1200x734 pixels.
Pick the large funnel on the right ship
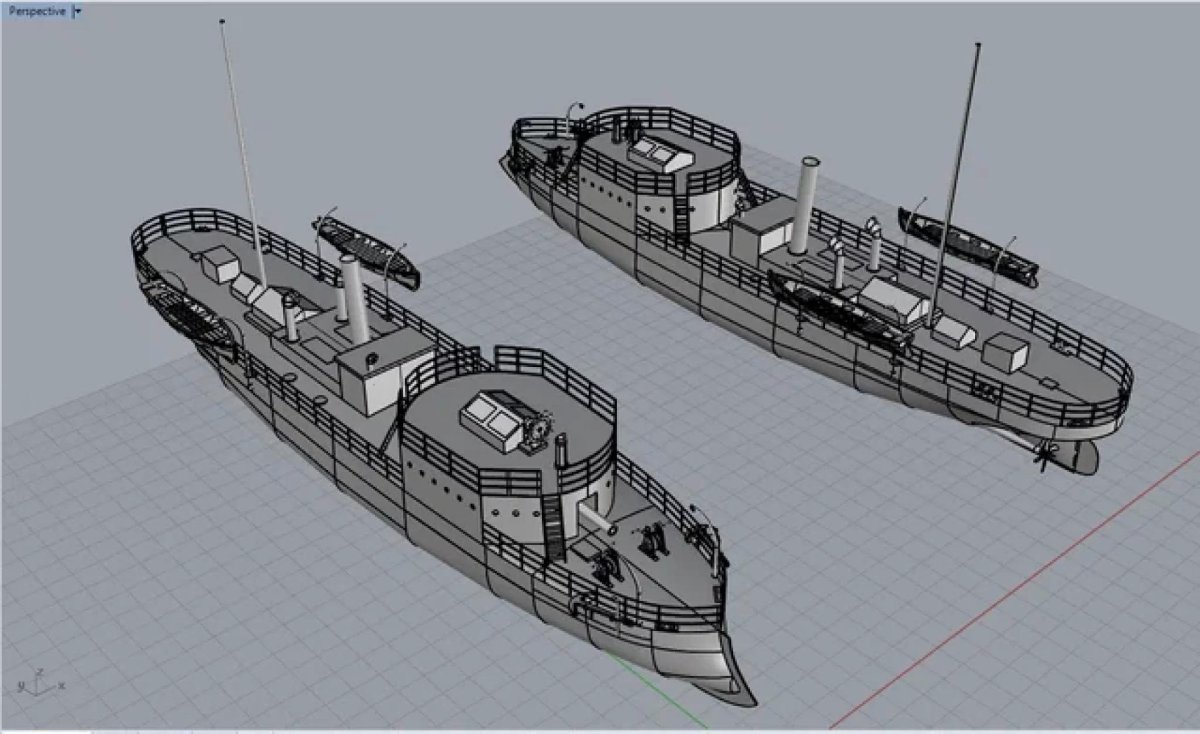(805, 205)
